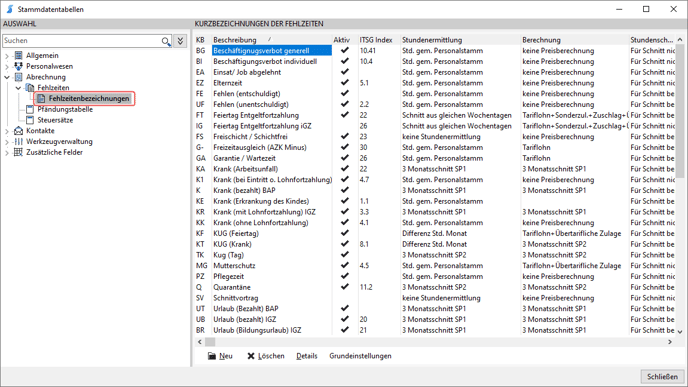Click the scroll-right arrow of table

point(670,342)
